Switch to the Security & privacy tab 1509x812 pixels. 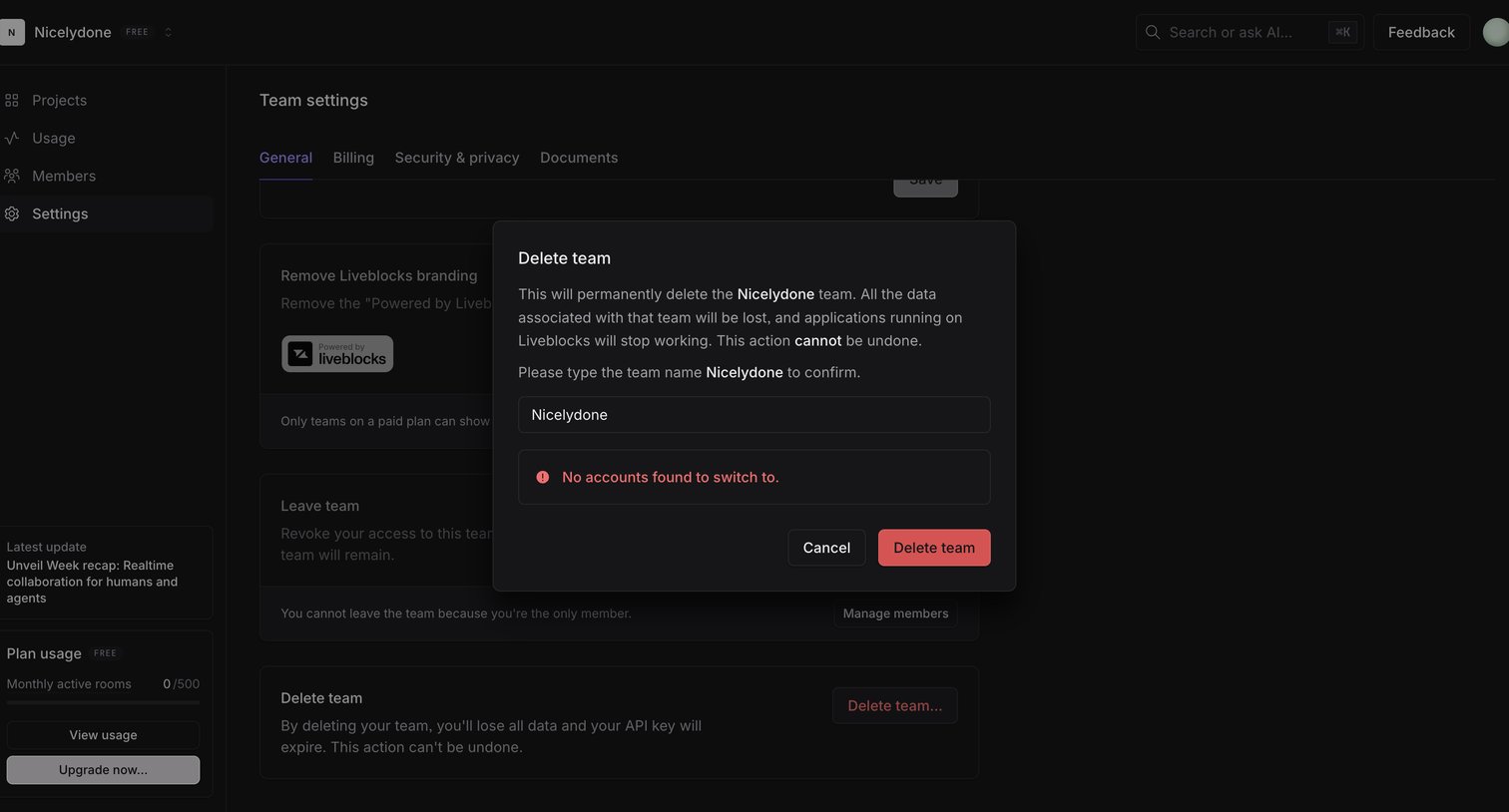[x=457, y=158]
